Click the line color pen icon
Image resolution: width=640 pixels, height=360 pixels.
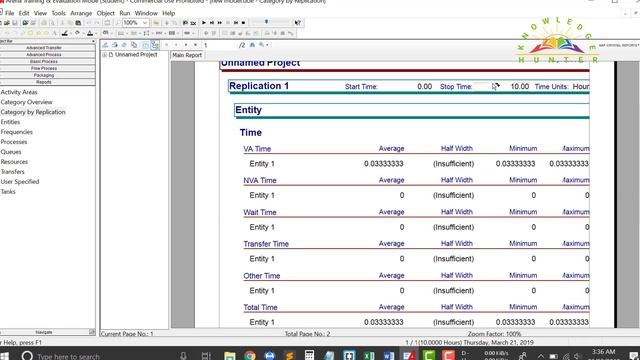coord(64,33)
